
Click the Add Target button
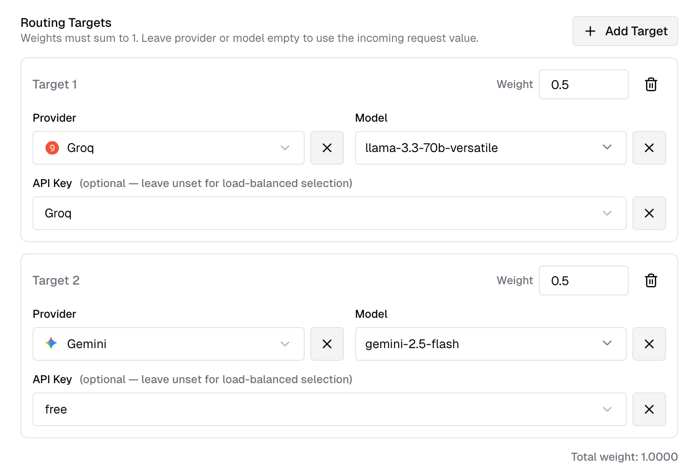(625, 31)
